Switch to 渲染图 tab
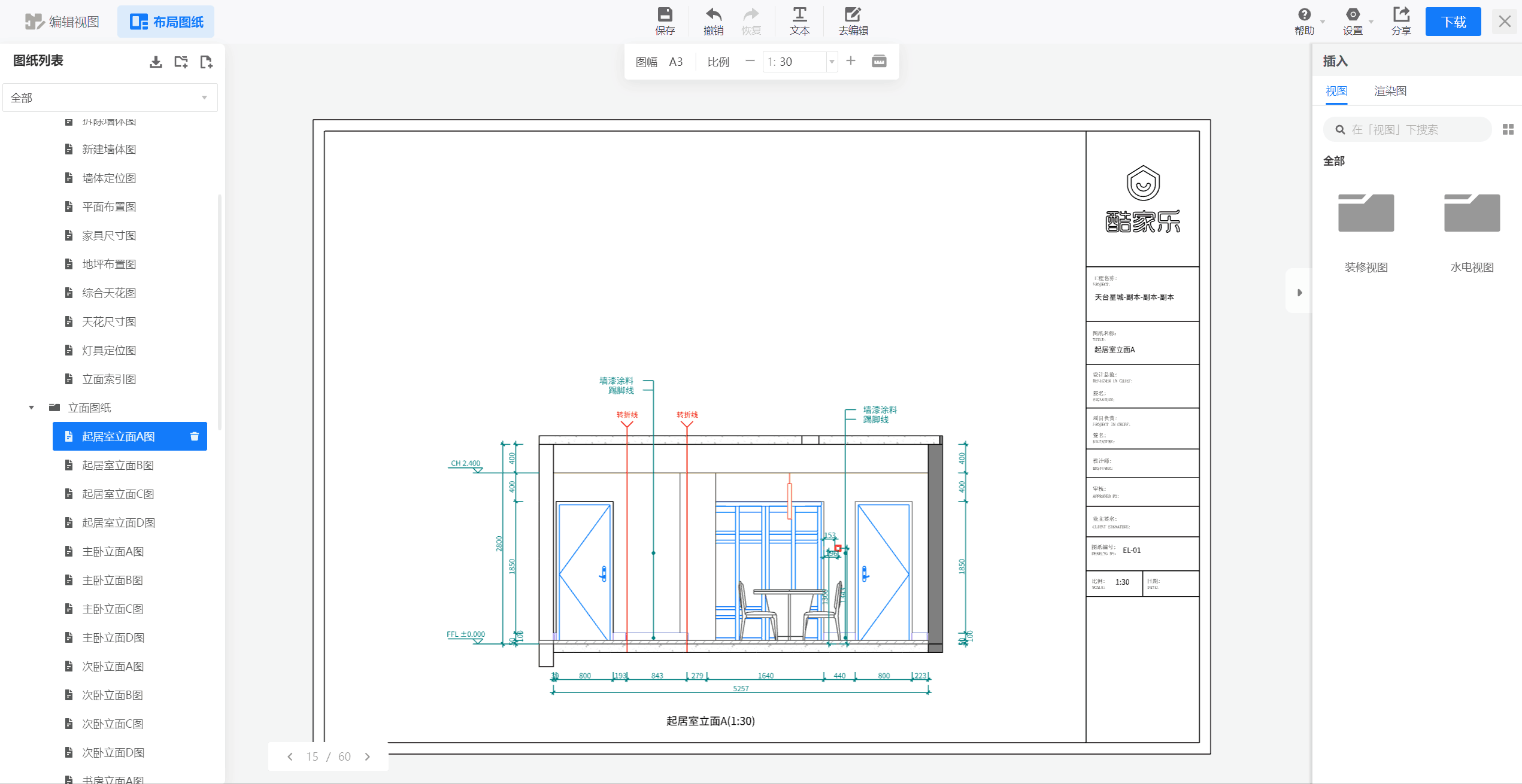The width and height of the screenshot is (1522, 784). coord(1390,91)
